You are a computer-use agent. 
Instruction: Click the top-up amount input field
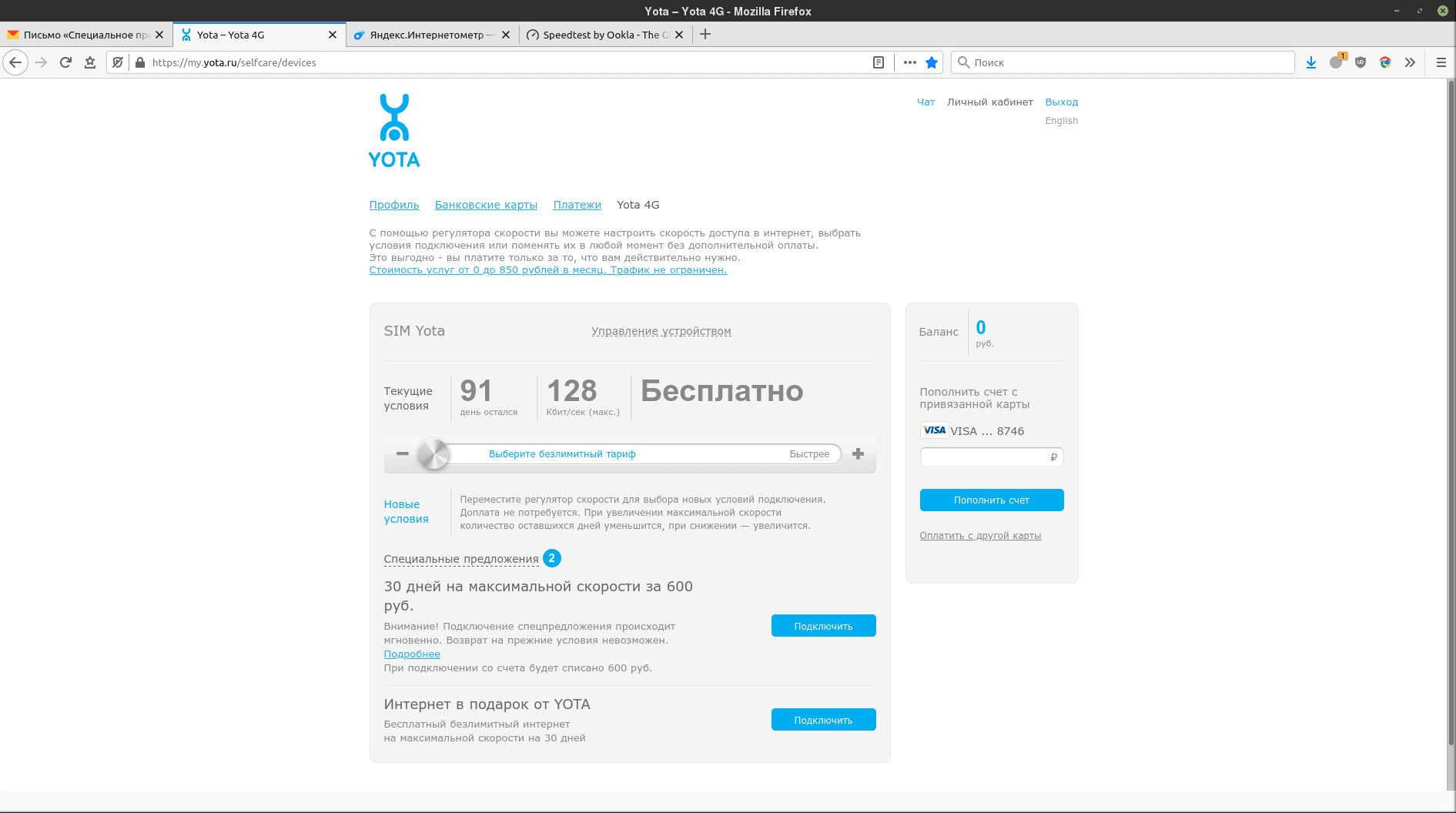coord(992,457)
